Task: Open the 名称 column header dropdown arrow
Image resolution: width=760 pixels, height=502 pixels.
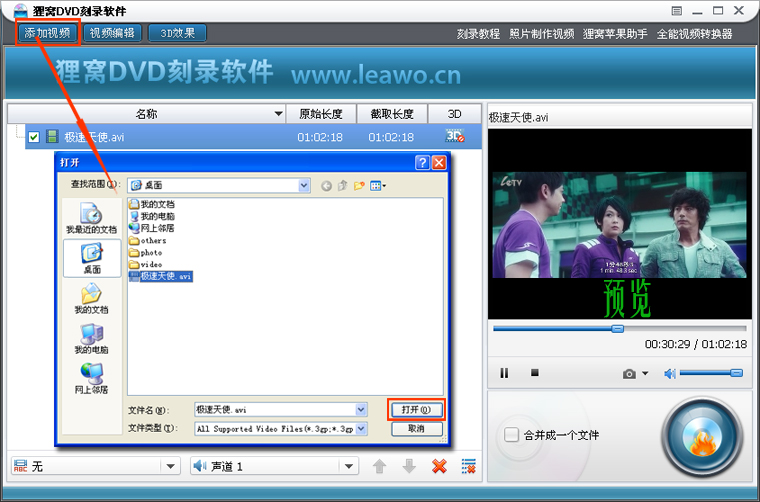Action: pos(278,114)
